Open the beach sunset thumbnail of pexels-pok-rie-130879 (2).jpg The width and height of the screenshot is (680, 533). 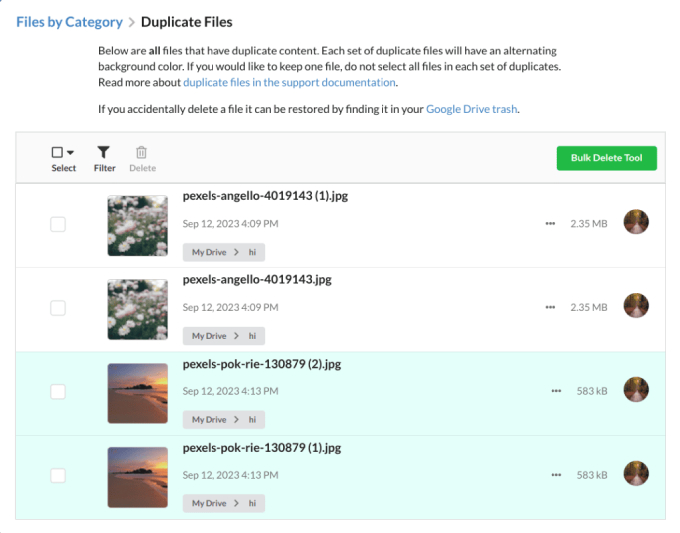[138, 393]
